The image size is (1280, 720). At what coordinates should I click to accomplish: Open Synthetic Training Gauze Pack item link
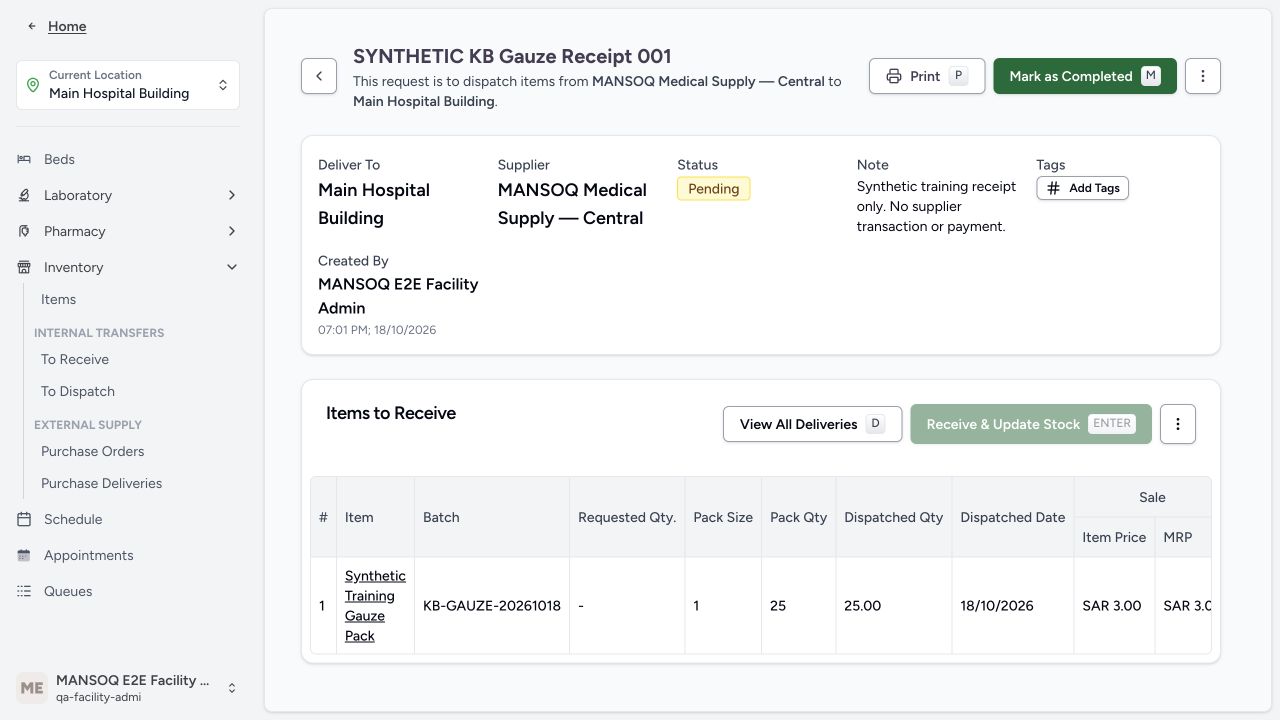[375, 606]
